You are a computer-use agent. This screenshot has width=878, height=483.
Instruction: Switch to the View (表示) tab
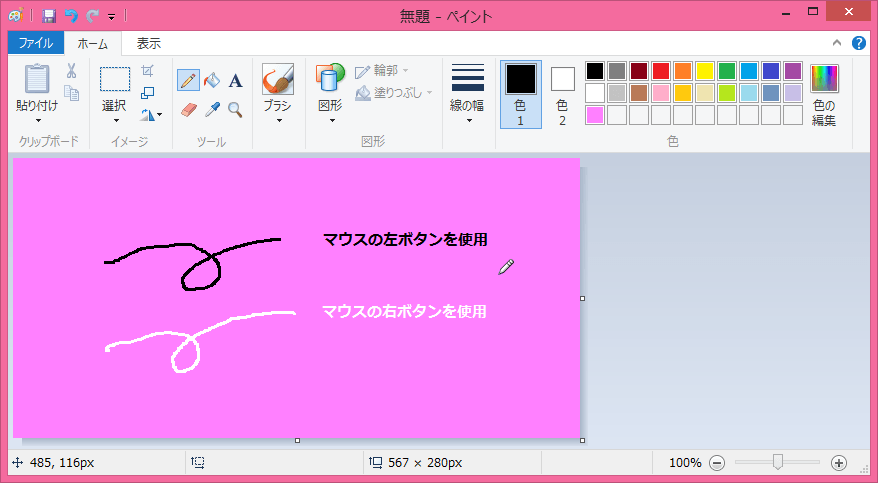pos(148,43)
